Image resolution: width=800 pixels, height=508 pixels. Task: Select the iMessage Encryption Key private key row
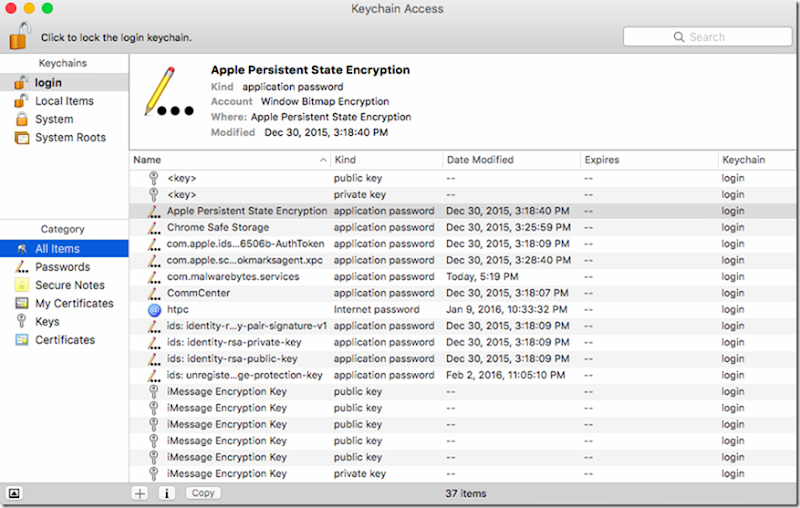(x=463, y=473)
